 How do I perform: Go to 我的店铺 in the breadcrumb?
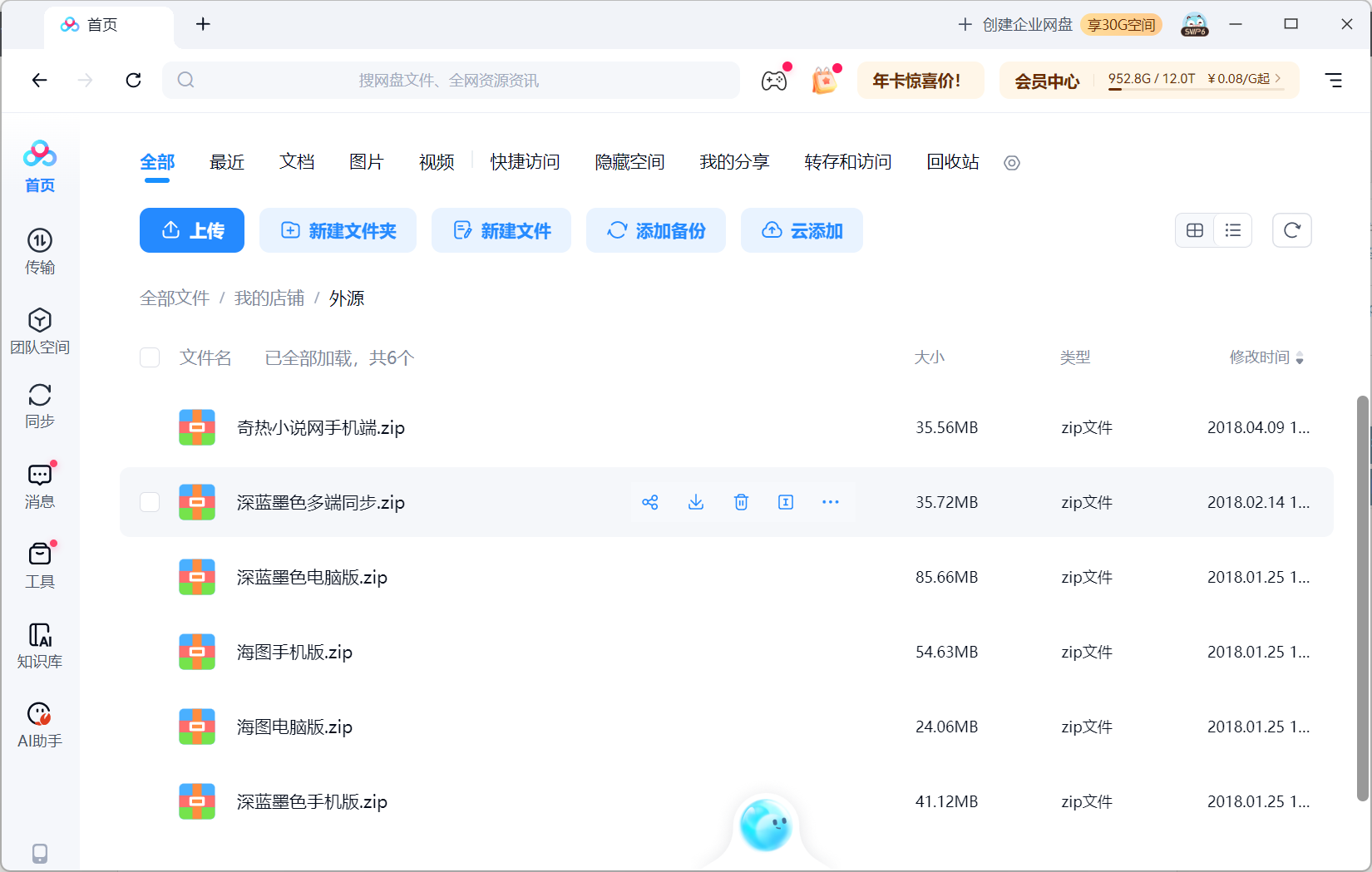[269, 298]
